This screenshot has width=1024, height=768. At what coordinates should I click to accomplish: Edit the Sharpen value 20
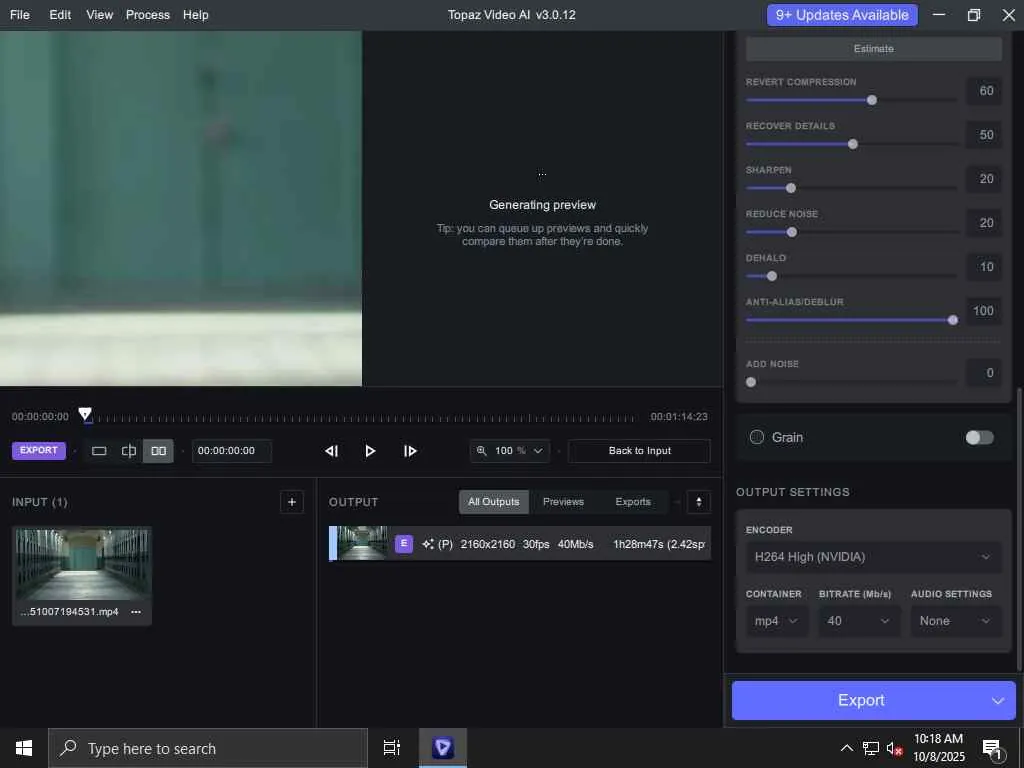pos(984,179)
